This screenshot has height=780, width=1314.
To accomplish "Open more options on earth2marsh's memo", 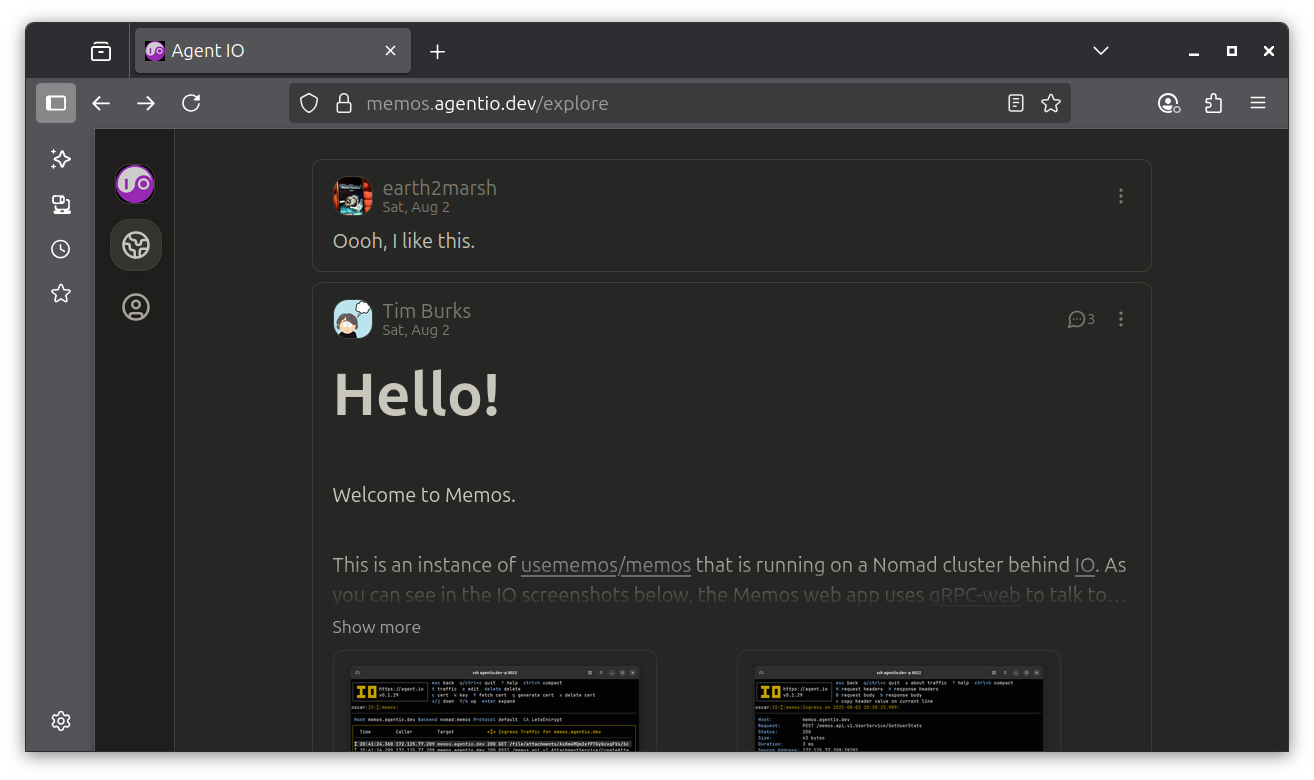I will [1121, 196].
